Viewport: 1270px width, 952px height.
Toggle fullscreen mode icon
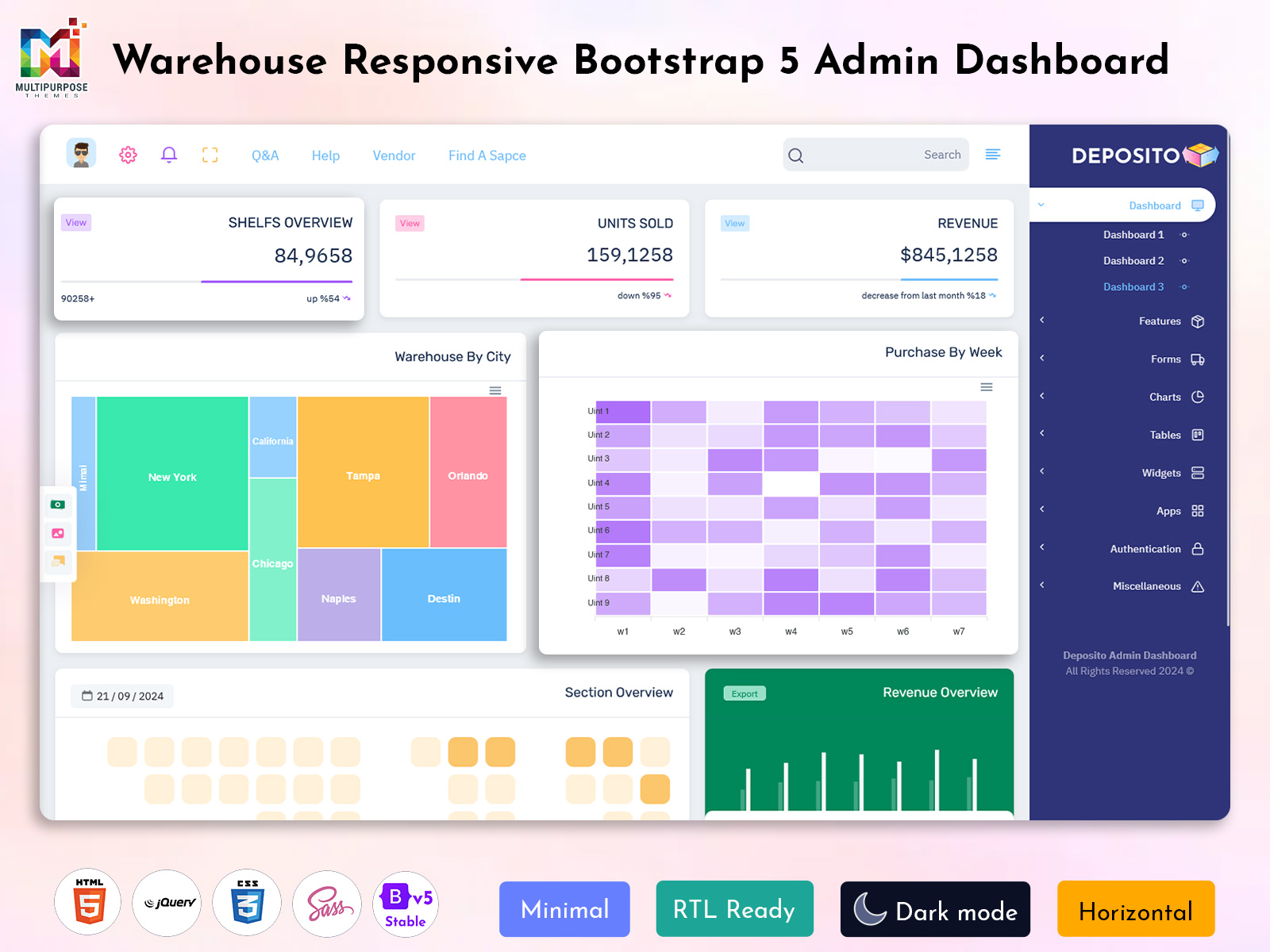(210, 155)
